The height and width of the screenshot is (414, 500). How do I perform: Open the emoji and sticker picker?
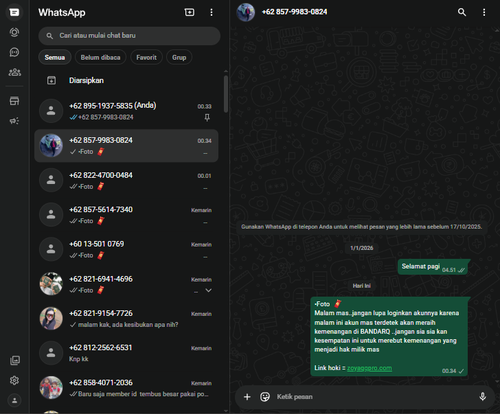point(265,397)
